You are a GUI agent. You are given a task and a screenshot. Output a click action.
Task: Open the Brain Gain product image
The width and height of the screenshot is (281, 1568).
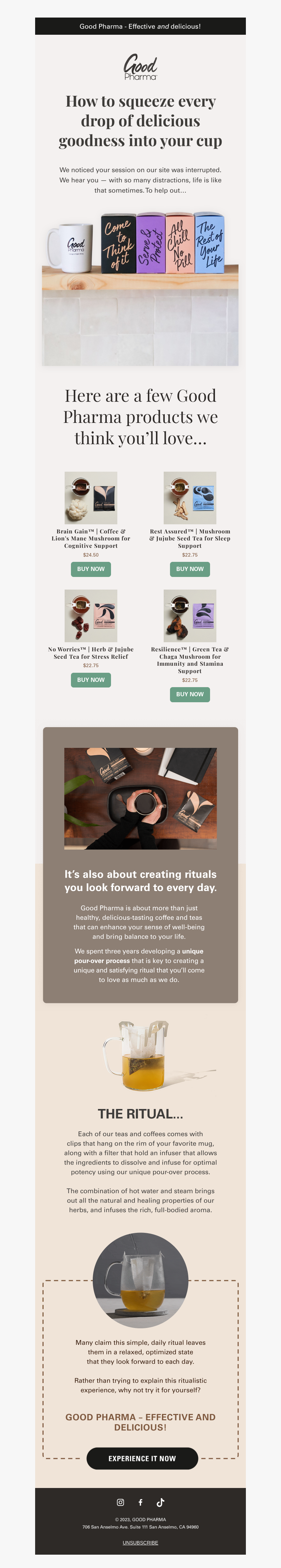[x=91, y=497]
